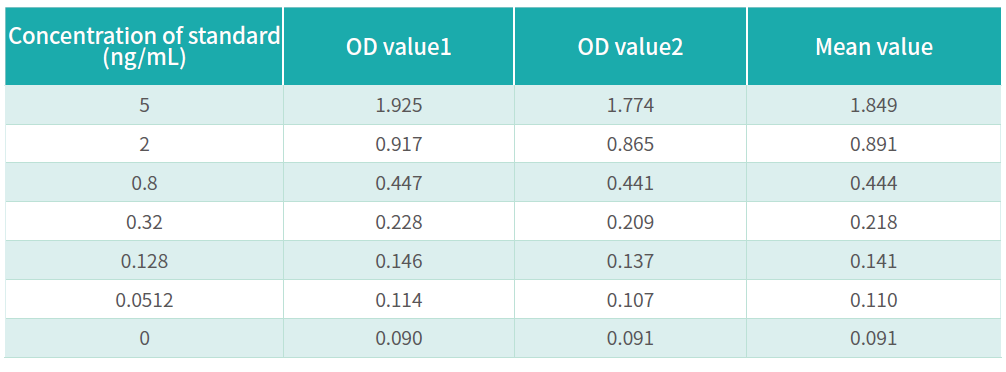Select OD value1 cell 0.114

(398, 300)
